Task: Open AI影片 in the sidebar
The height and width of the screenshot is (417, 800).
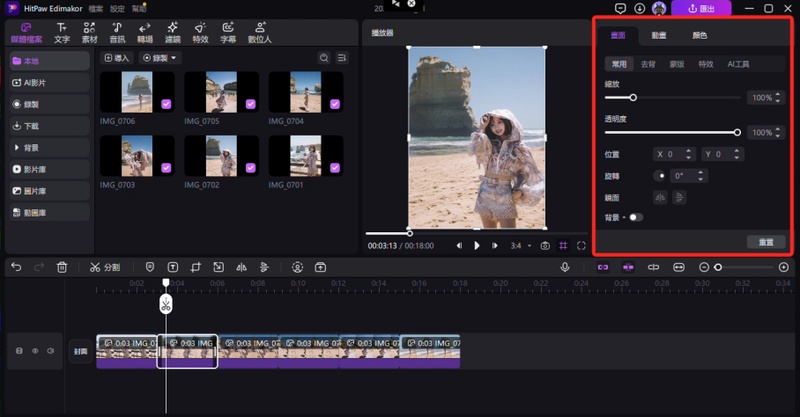Action: 49,83
